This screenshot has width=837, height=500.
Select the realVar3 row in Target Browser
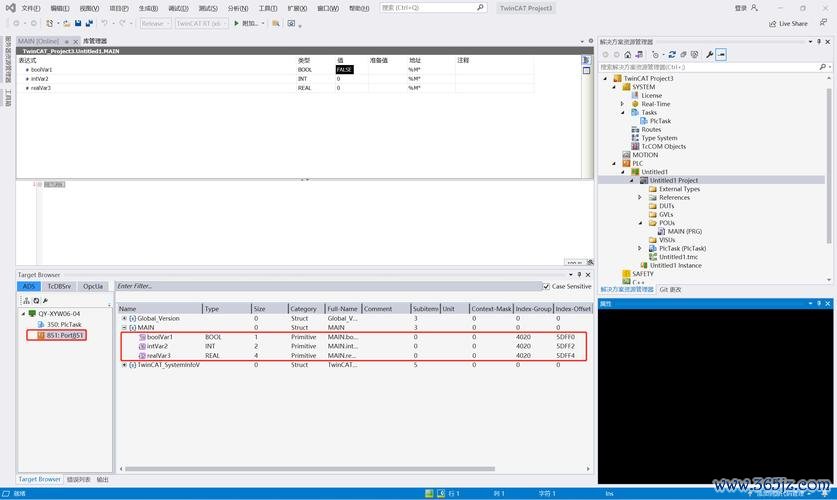click(354, 356)
